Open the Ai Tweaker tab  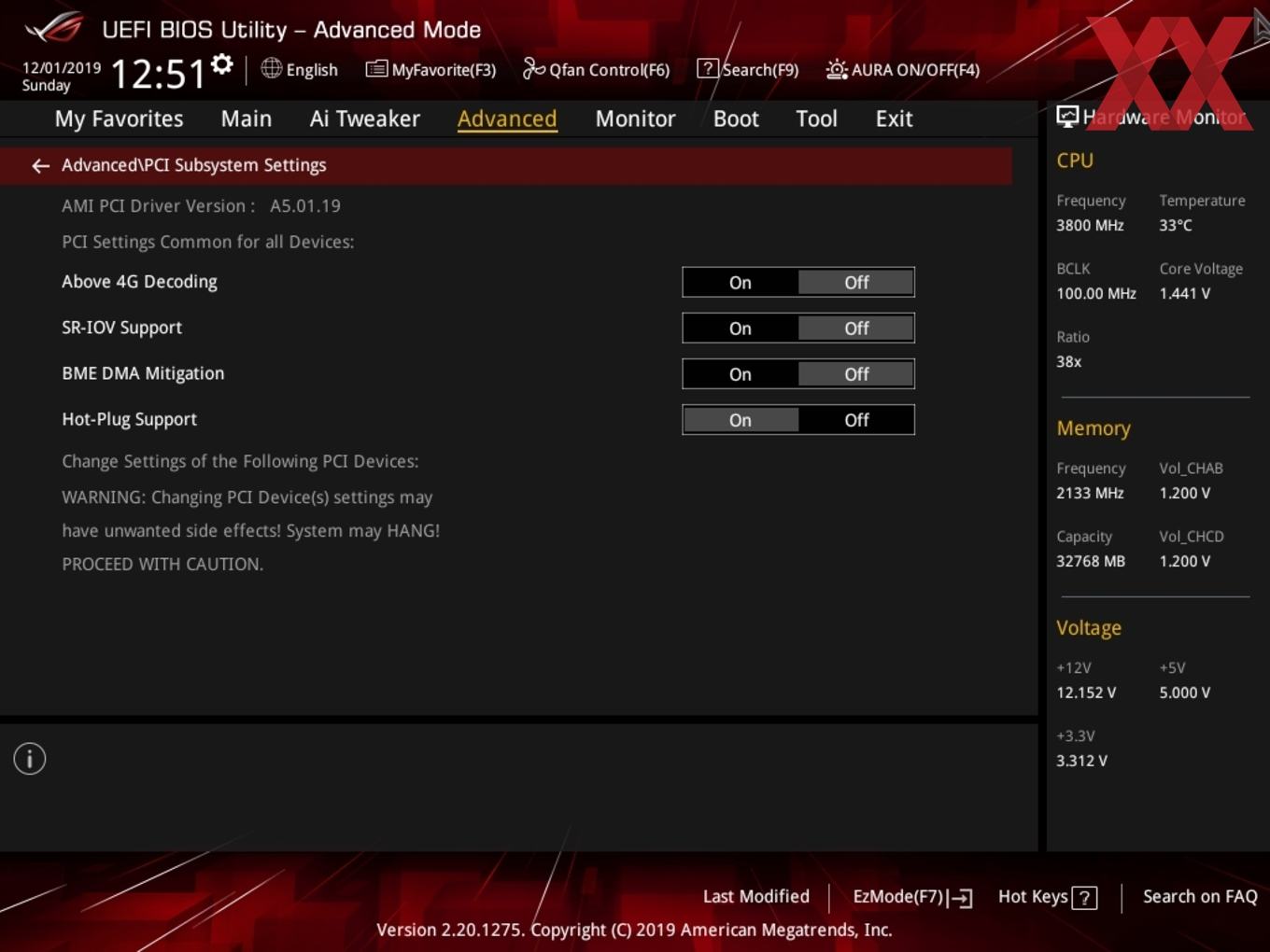point(365,119)
